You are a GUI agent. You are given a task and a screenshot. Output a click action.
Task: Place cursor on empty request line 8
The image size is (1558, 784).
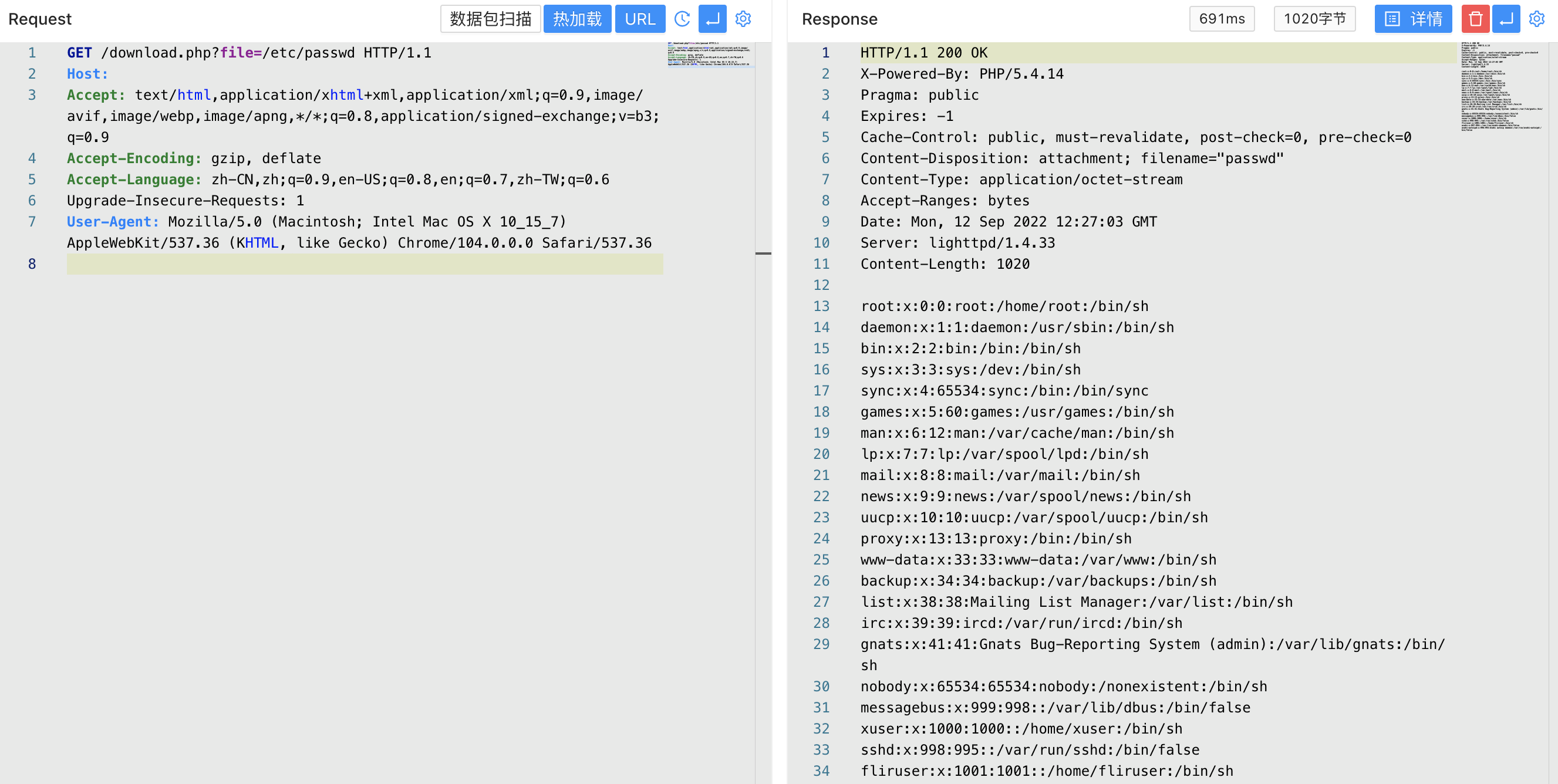tap(363, 264)
